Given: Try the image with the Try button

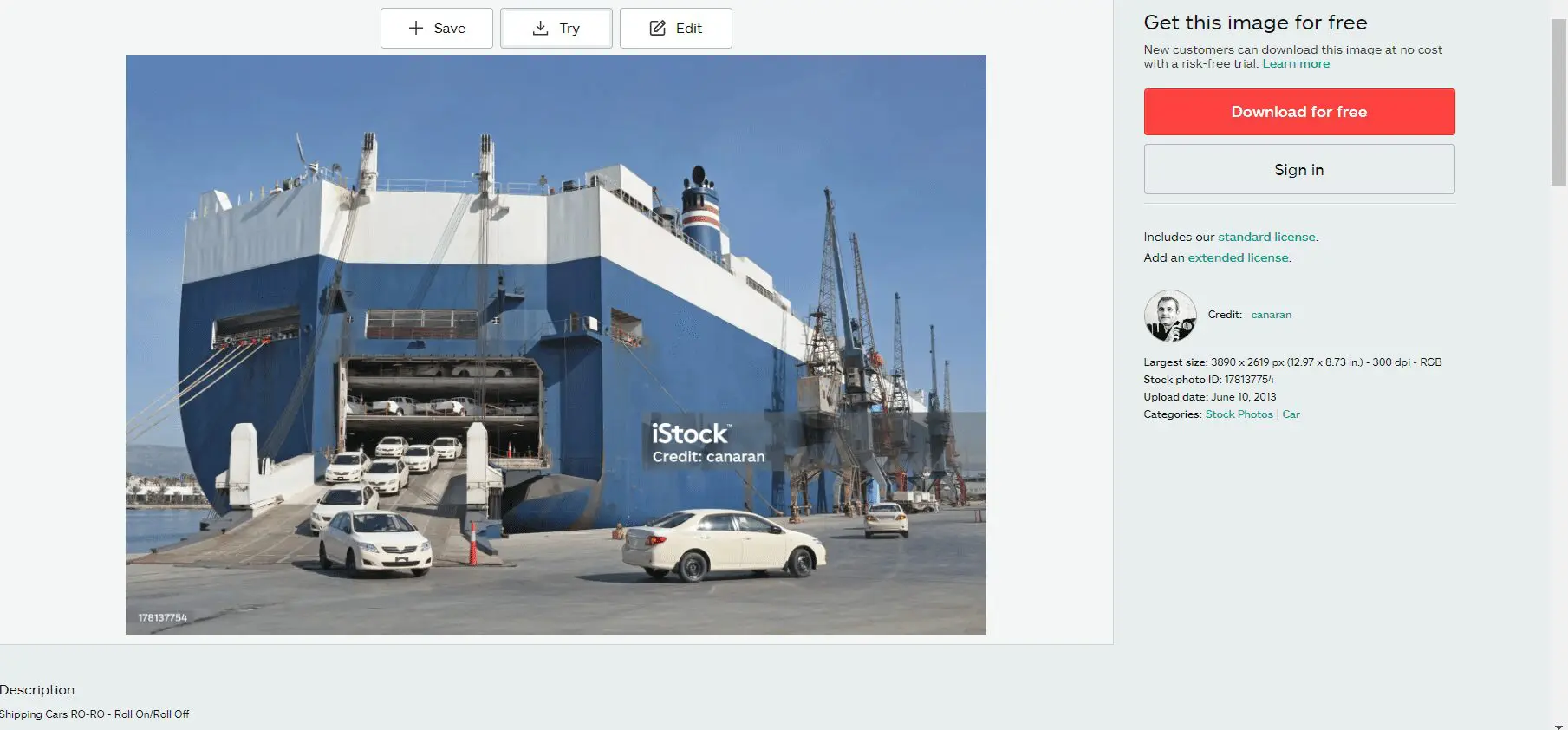Looking at the screenshot, I should 556,28.
